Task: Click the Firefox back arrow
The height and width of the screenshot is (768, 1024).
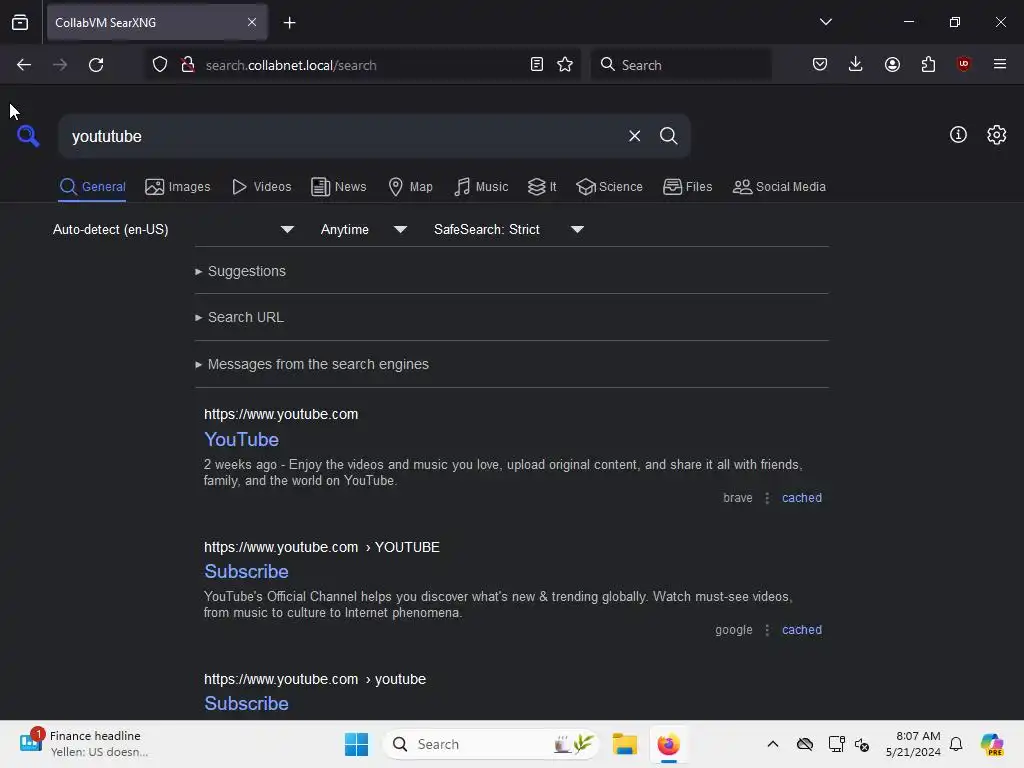Action: (24, 65)
